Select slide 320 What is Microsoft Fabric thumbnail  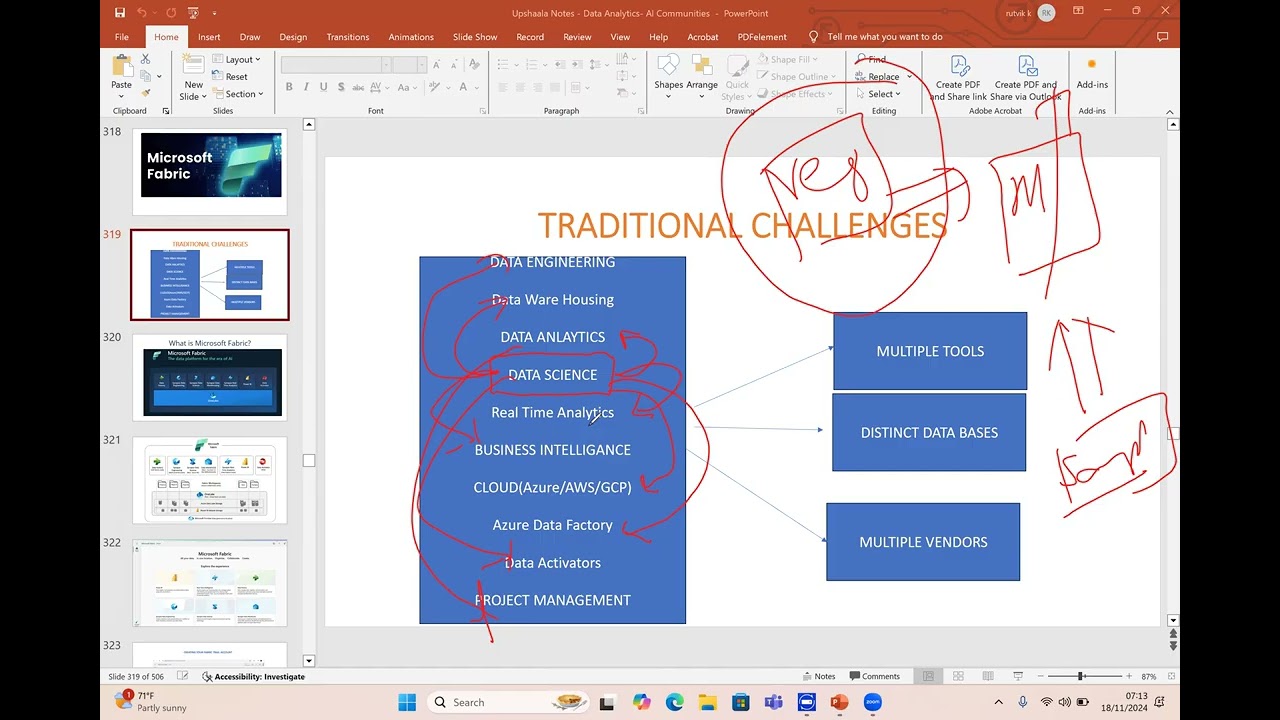click(x=210, y=377)
